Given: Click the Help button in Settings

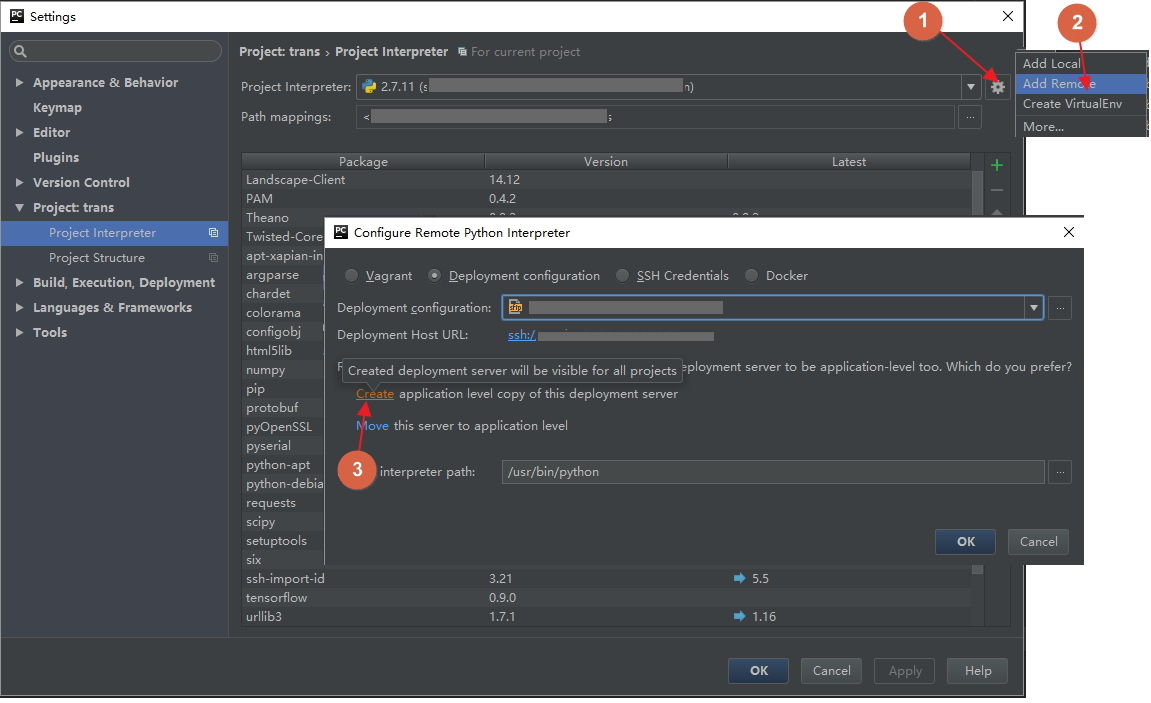Looking at the screenshot, I should [977, 671].
